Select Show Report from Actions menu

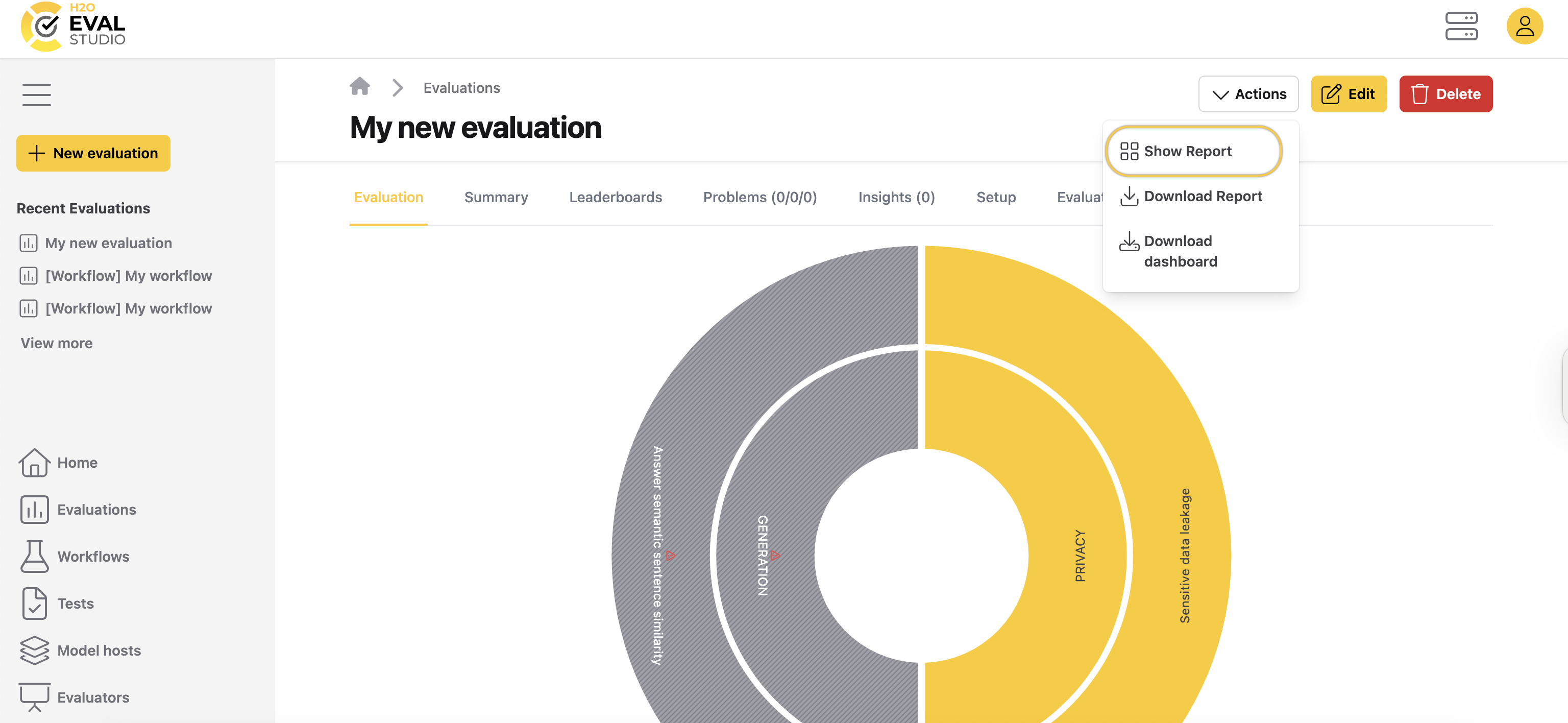tap(1187, 151)
